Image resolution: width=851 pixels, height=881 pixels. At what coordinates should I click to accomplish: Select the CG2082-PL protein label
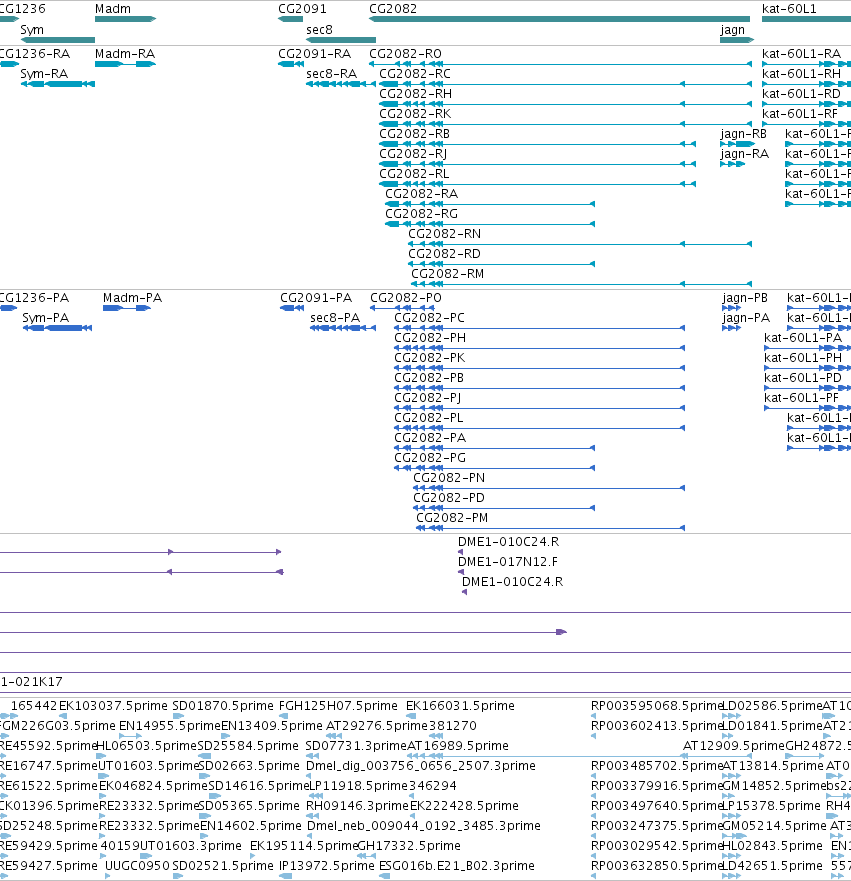coord(429,418)
